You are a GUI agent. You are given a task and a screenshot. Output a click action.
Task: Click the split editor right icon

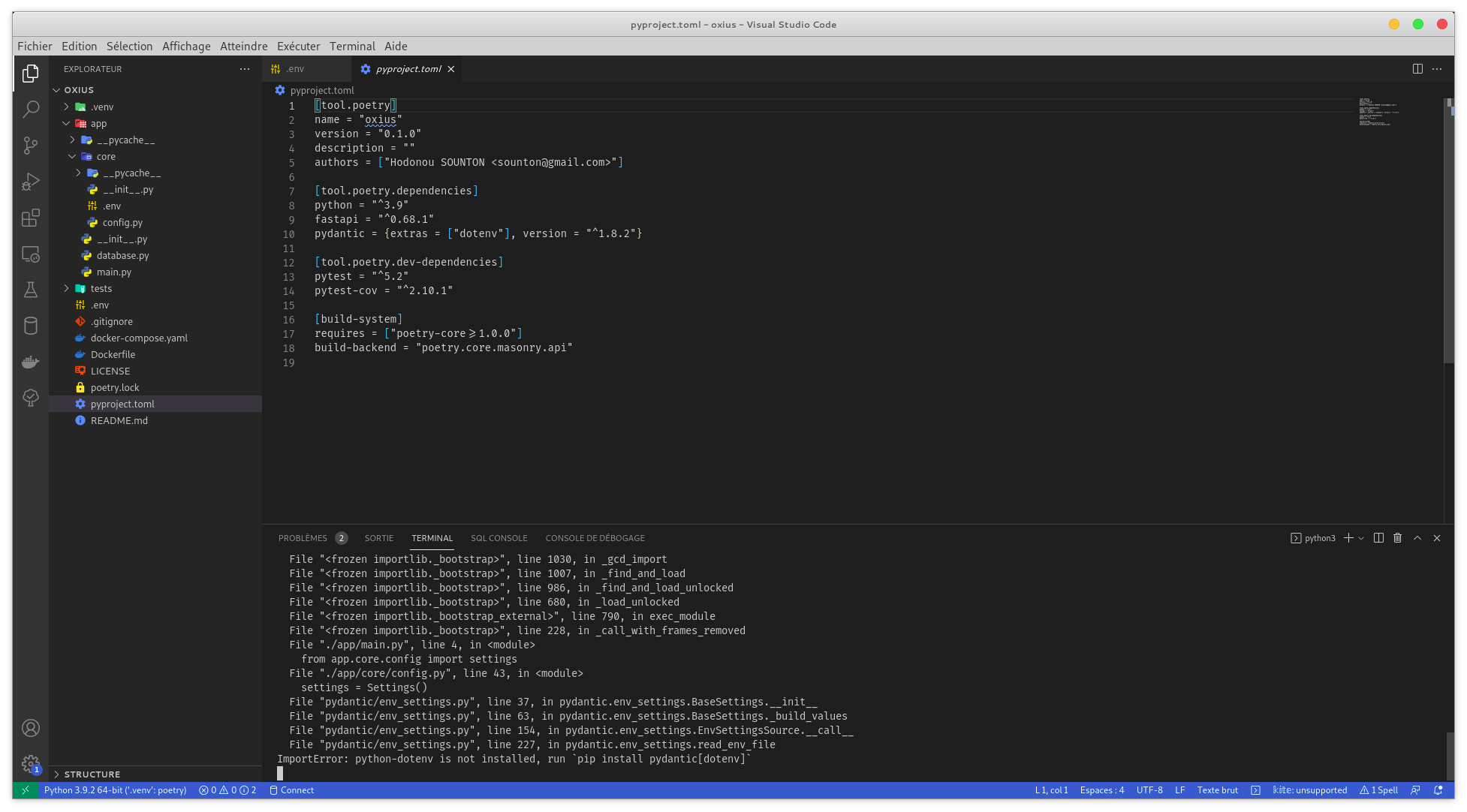(x=1417, y=69)
